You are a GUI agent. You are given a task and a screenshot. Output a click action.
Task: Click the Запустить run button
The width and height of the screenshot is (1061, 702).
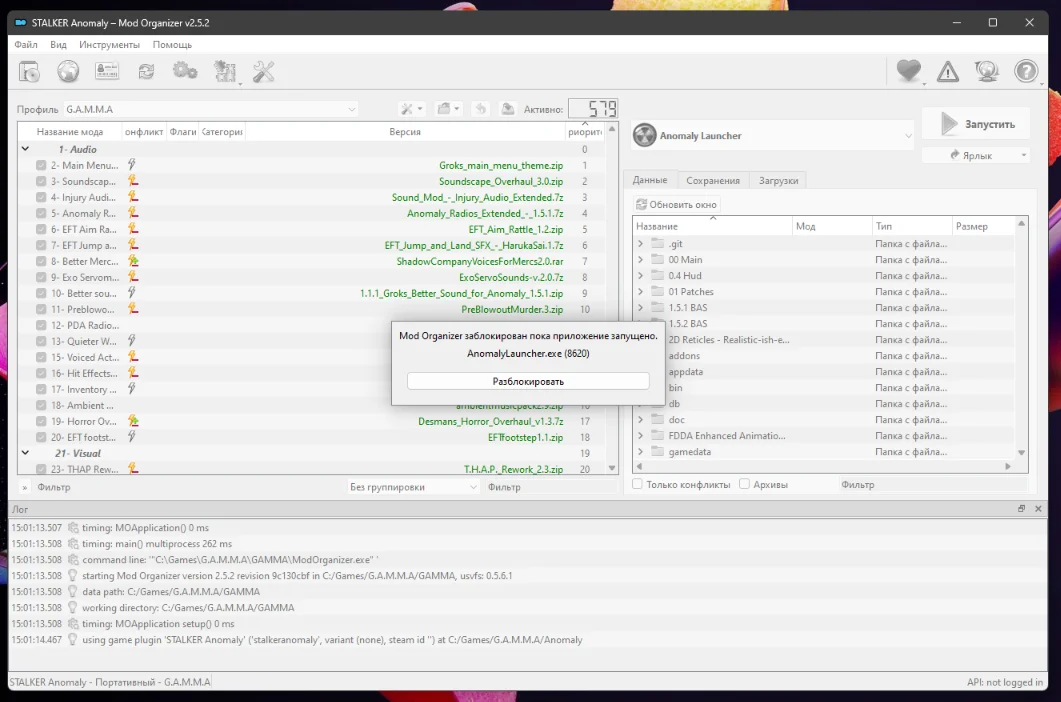tap(976, 124)
